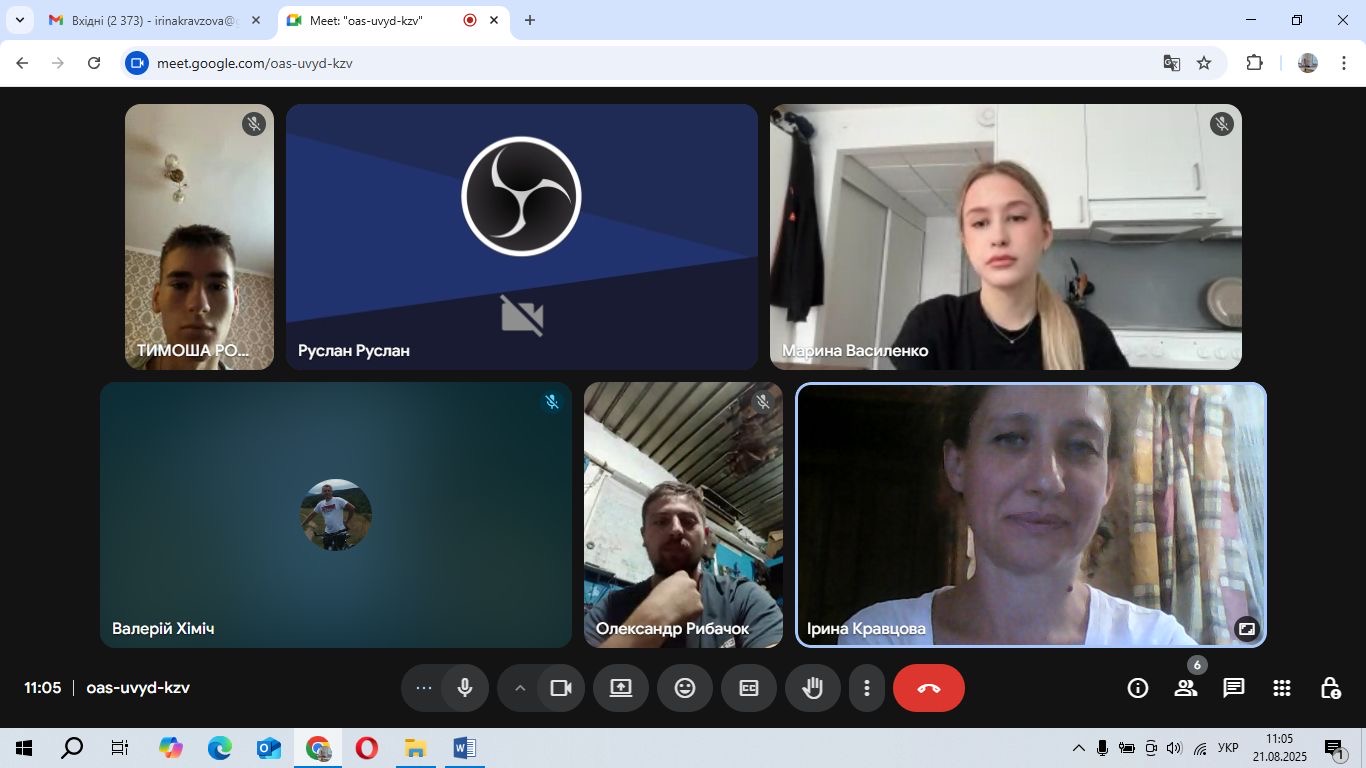1366x768 pixels.
Task: Open the people panel showing 6
Action: 1186,688
